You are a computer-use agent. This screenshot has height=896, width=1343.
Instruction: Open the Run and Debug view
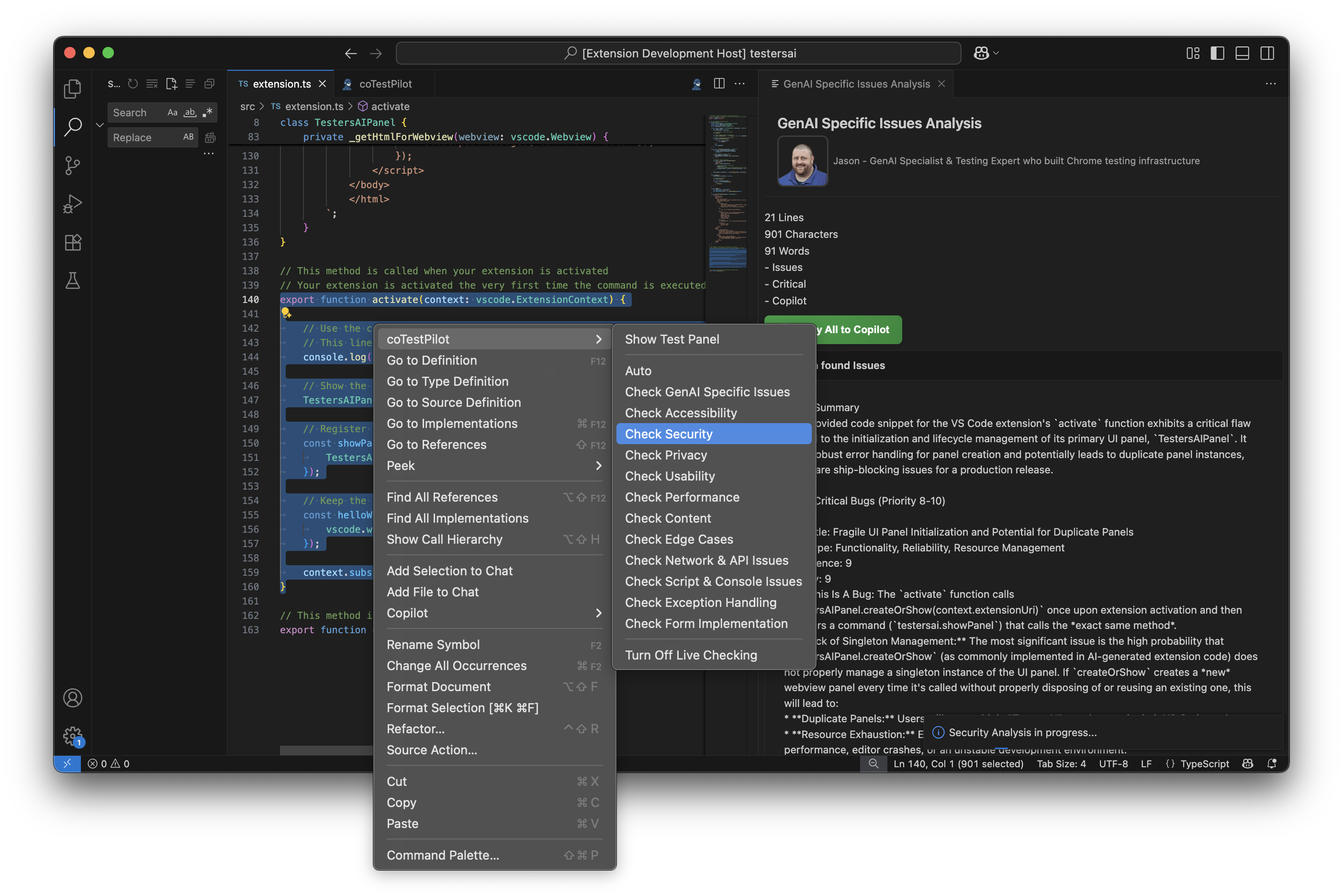73,203
